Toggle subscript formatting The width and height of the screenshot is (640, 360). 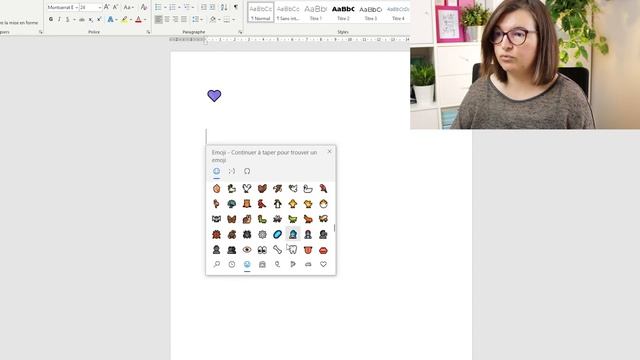(91, 19)
